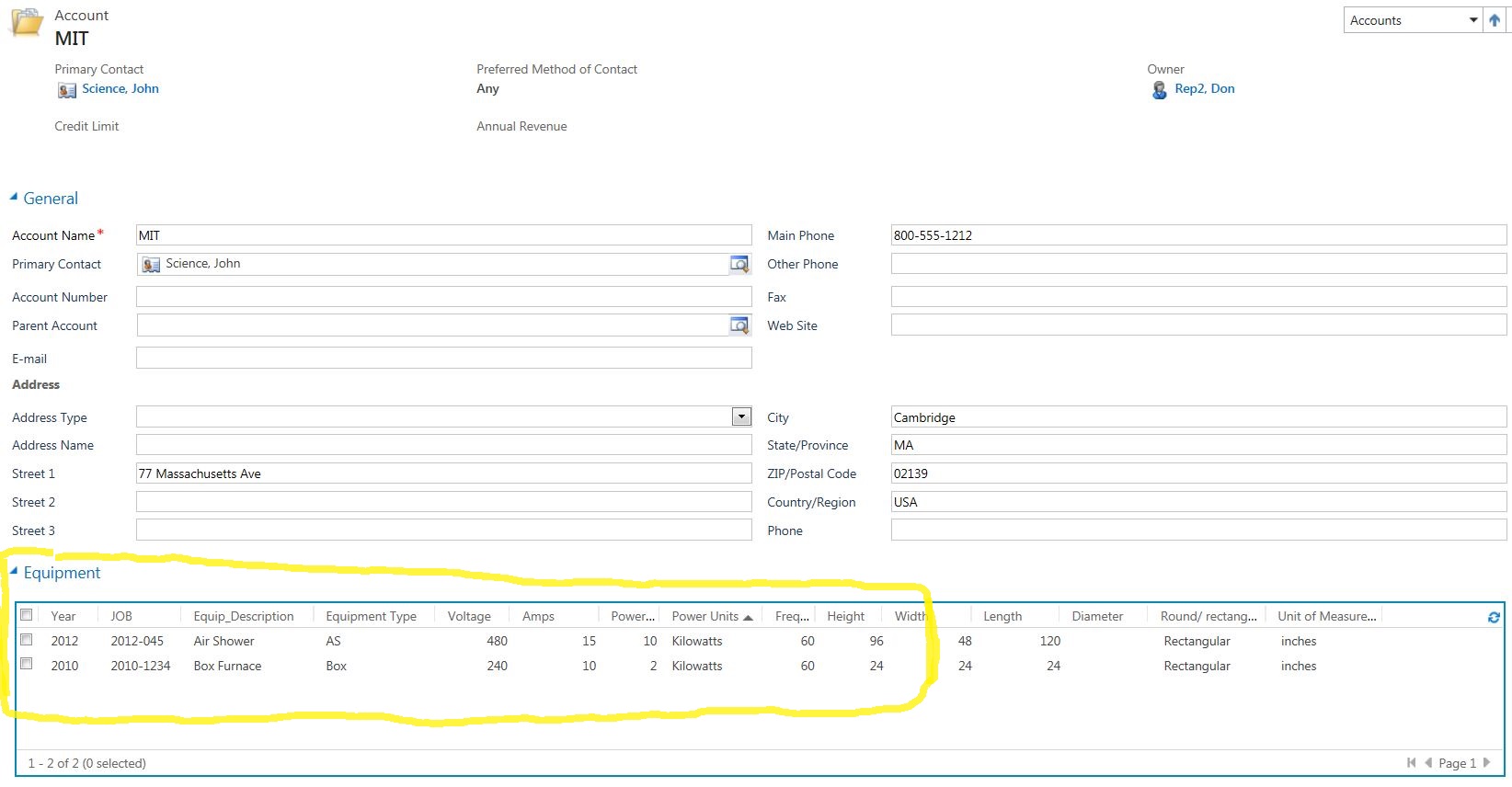
Task: Click user icon next to Rep2, Don
Action: (x=1159, y=89)
